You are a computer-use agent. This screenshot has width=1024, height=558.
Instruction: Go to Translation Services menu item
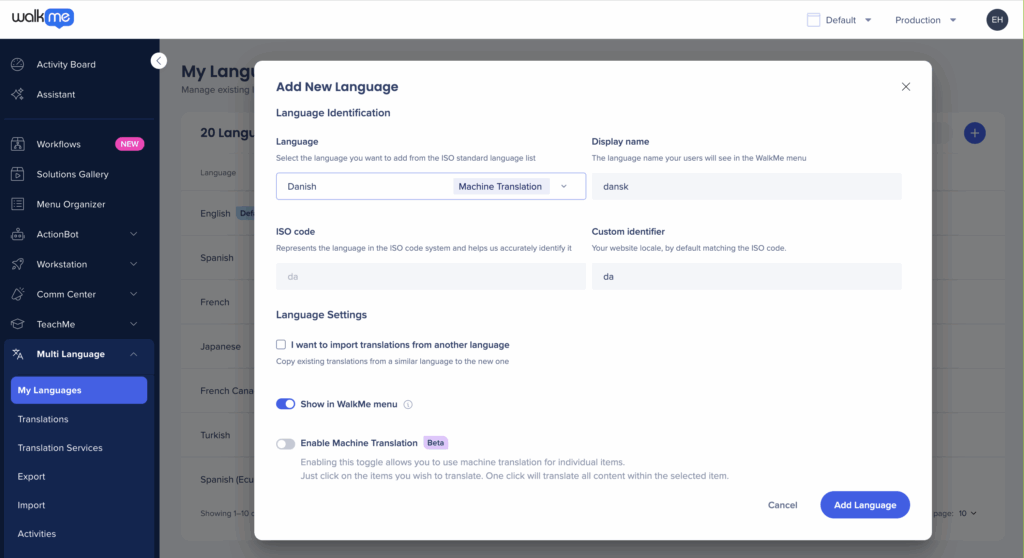(x=60, y=448)
